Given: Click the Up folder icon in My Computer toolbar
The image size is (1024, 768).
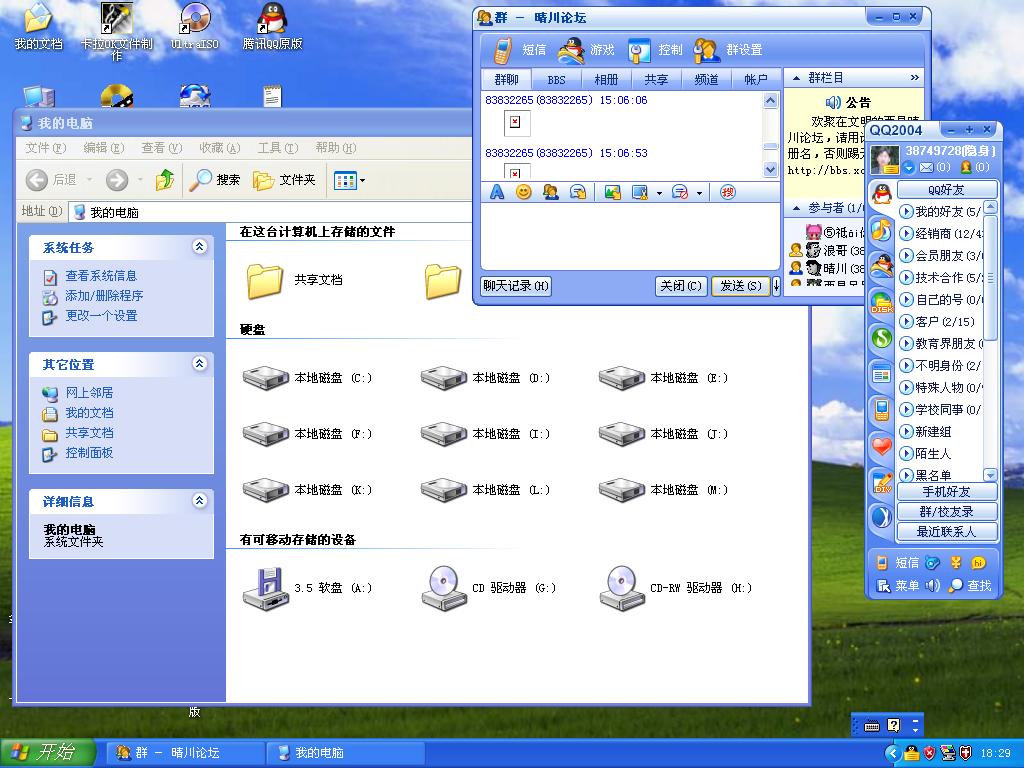Looking at the screenshot, I should (x=165, y=180).
